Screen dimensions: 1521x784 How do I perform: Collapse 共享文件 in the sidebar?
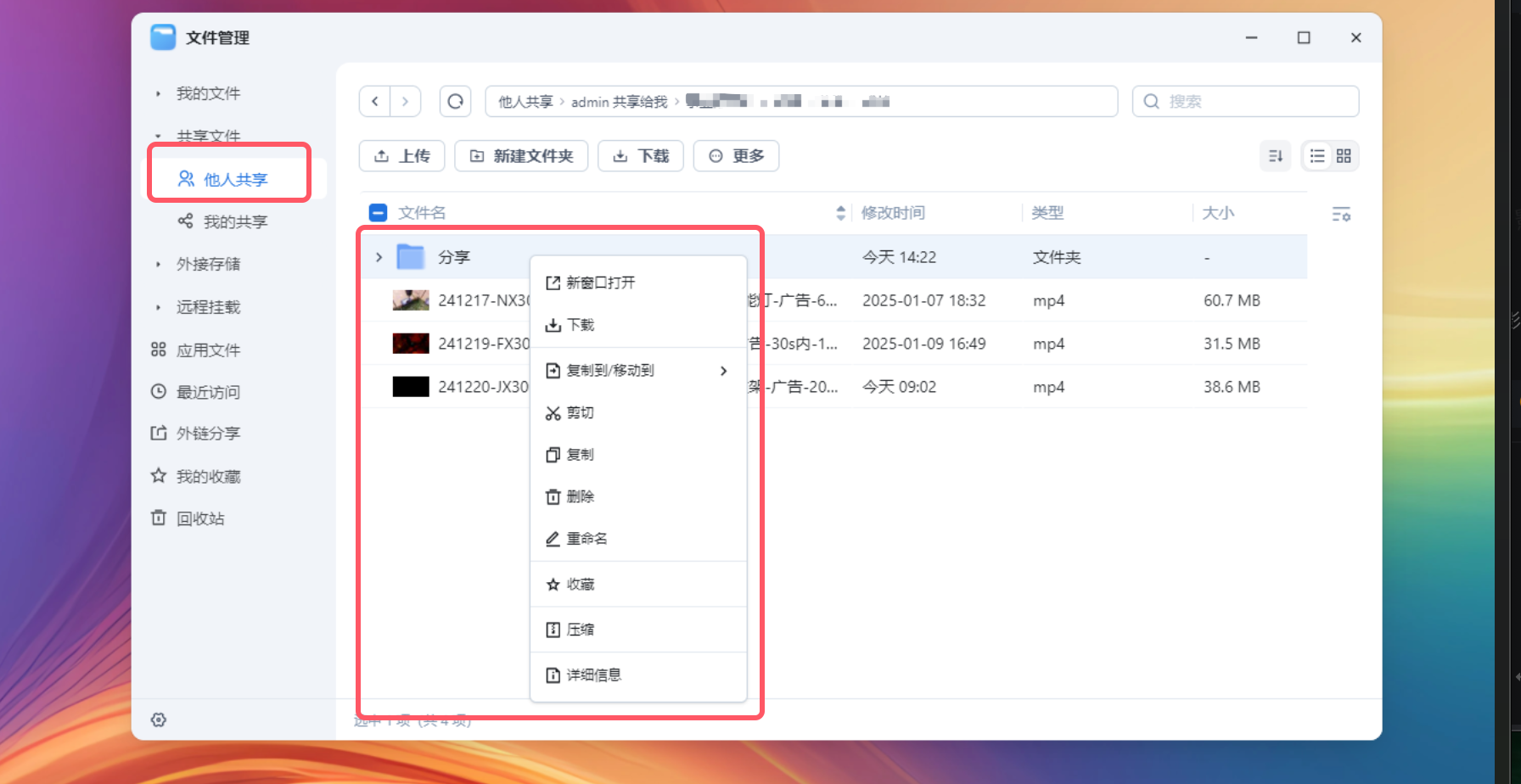pyautogui.click(x=158, y=136)
